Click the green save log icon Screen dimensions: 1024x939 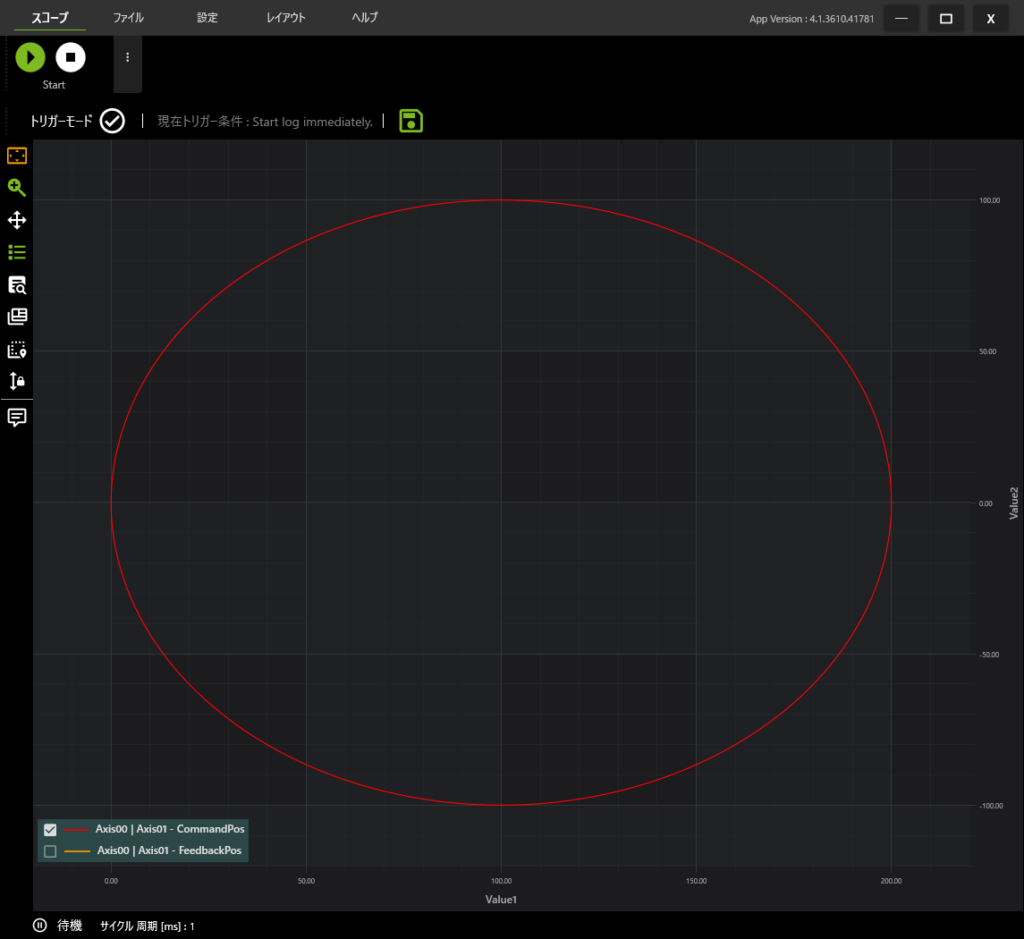coord(411,121)
